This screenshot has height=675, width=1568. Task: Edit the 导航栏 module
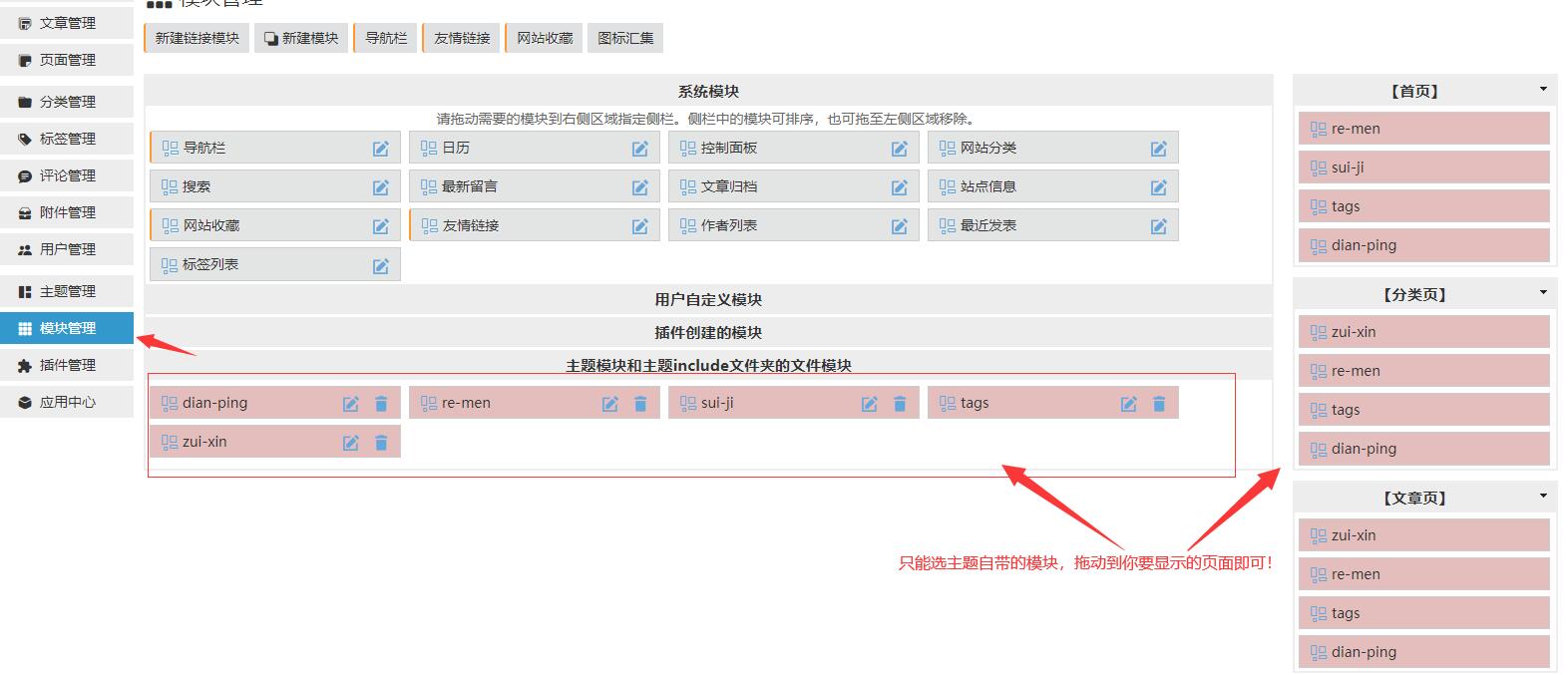pos(381,149)
